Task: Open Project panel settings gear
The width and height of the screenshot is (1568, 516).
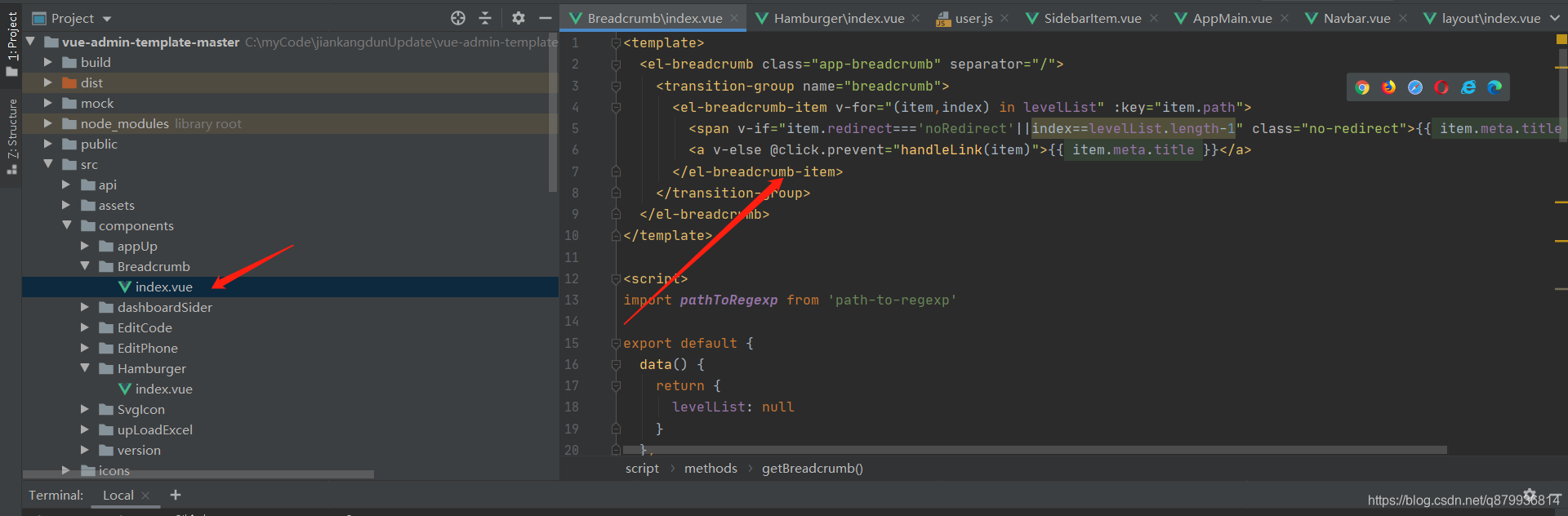Action: pos(519,18)
